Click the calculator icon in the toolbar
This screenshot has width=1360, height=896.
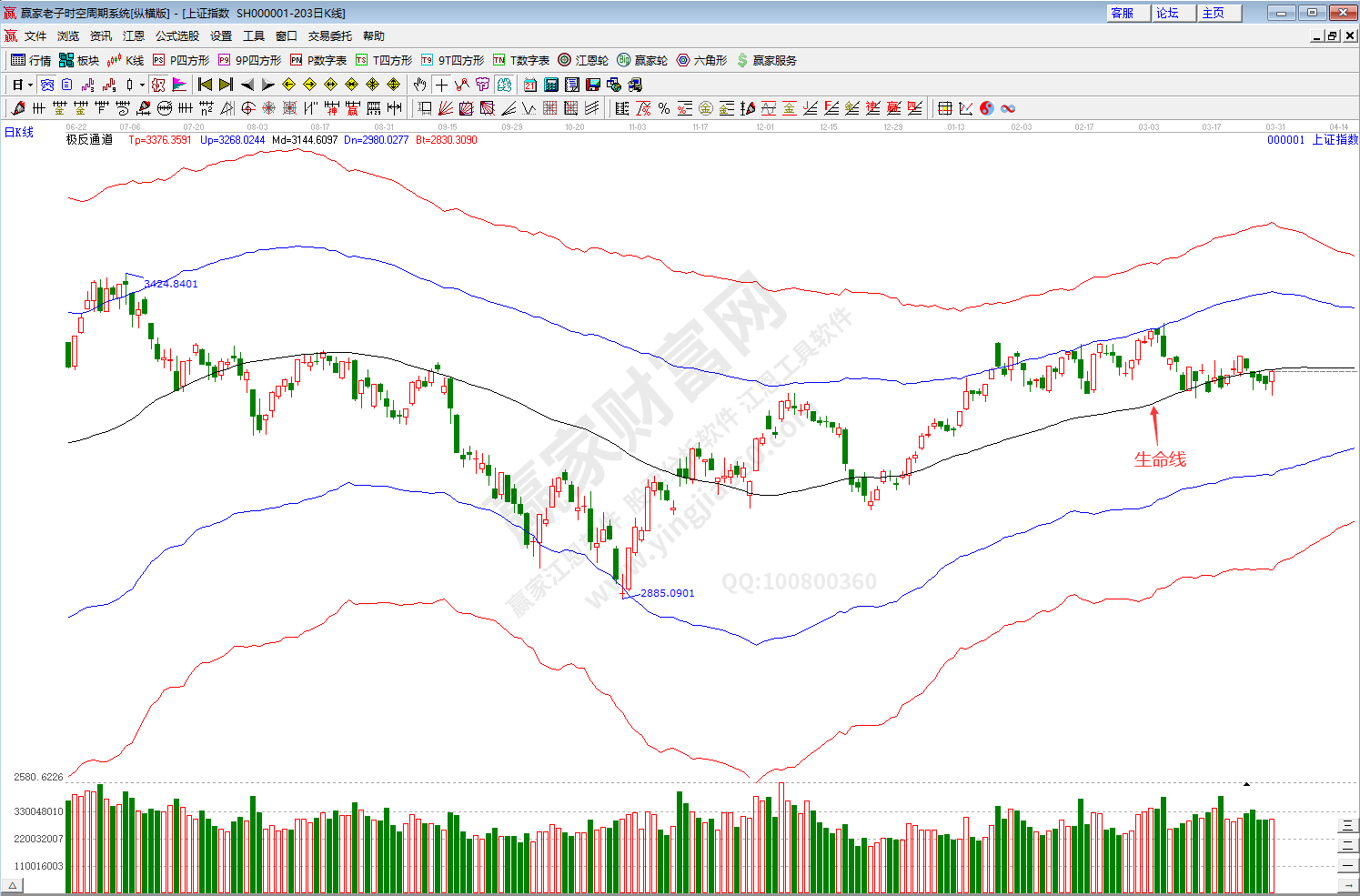551,85
